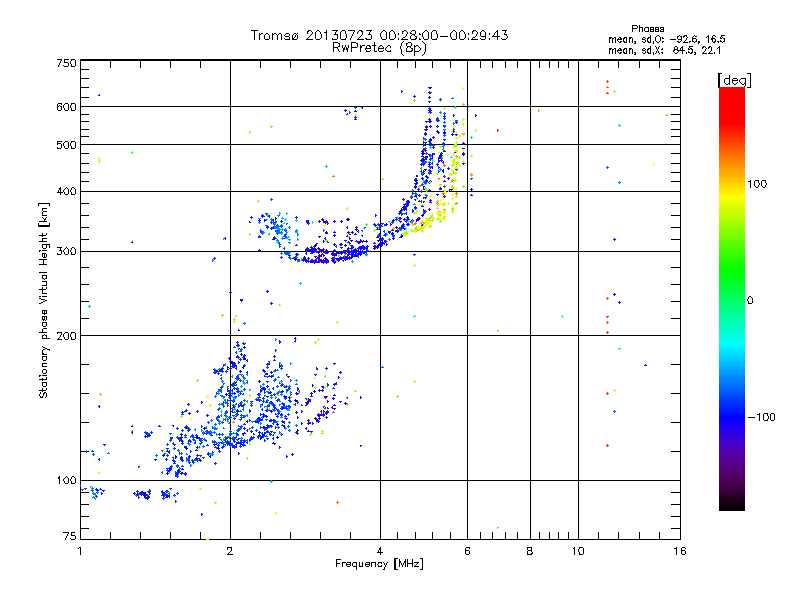800x600 pixels.
Task: Click the y-axis tick label '75'
Action: pos(70,536)
